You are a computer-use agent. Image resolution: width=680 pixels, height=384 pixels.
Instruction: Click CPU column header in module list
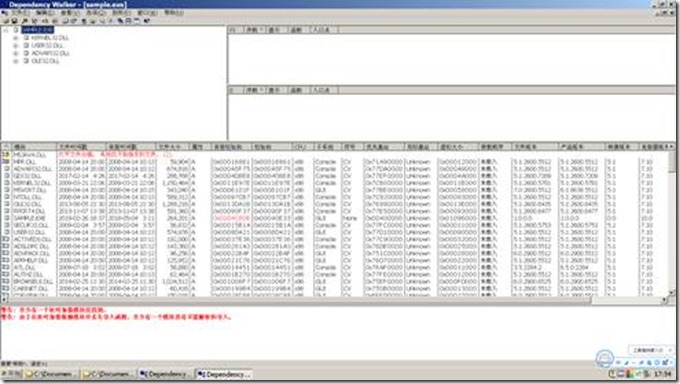[x=303, y=147]
